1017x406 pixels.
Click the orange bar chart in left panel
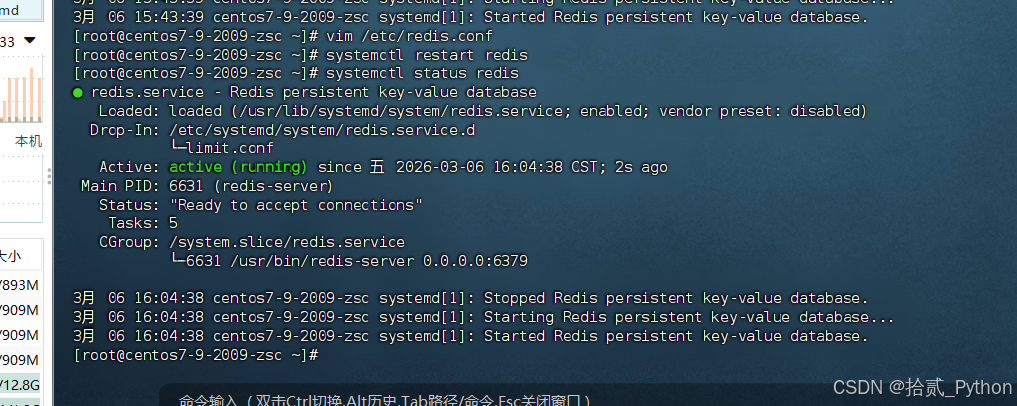(x=21, y=97)
